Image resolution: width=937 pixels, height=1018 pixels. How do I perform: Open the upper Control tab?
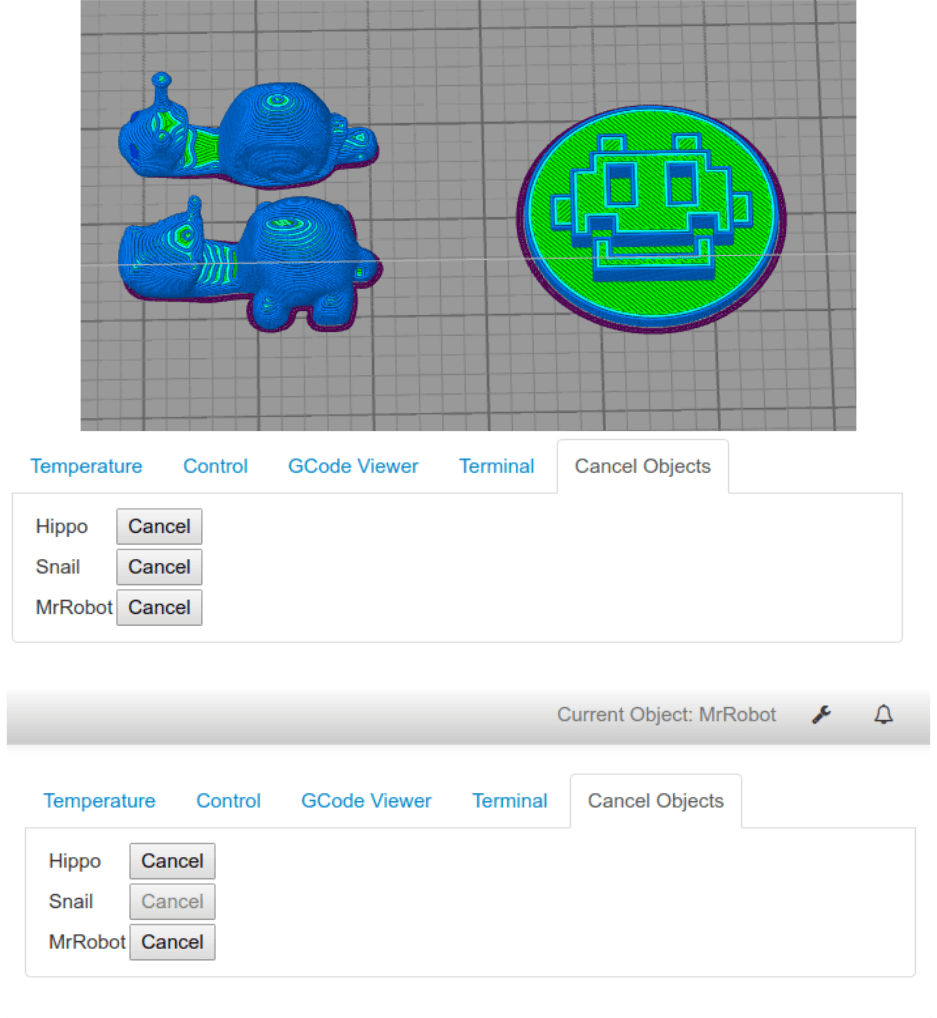coord(216,466)
